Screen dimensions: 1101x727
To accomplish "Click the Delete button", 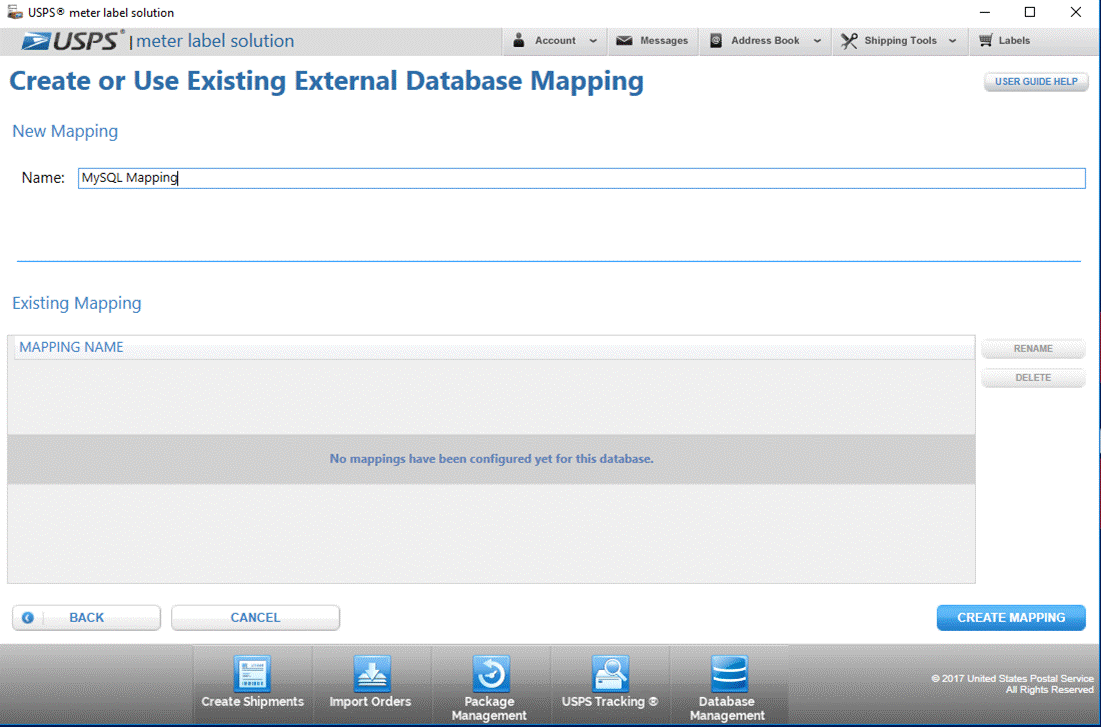I will click(1033, 378).
